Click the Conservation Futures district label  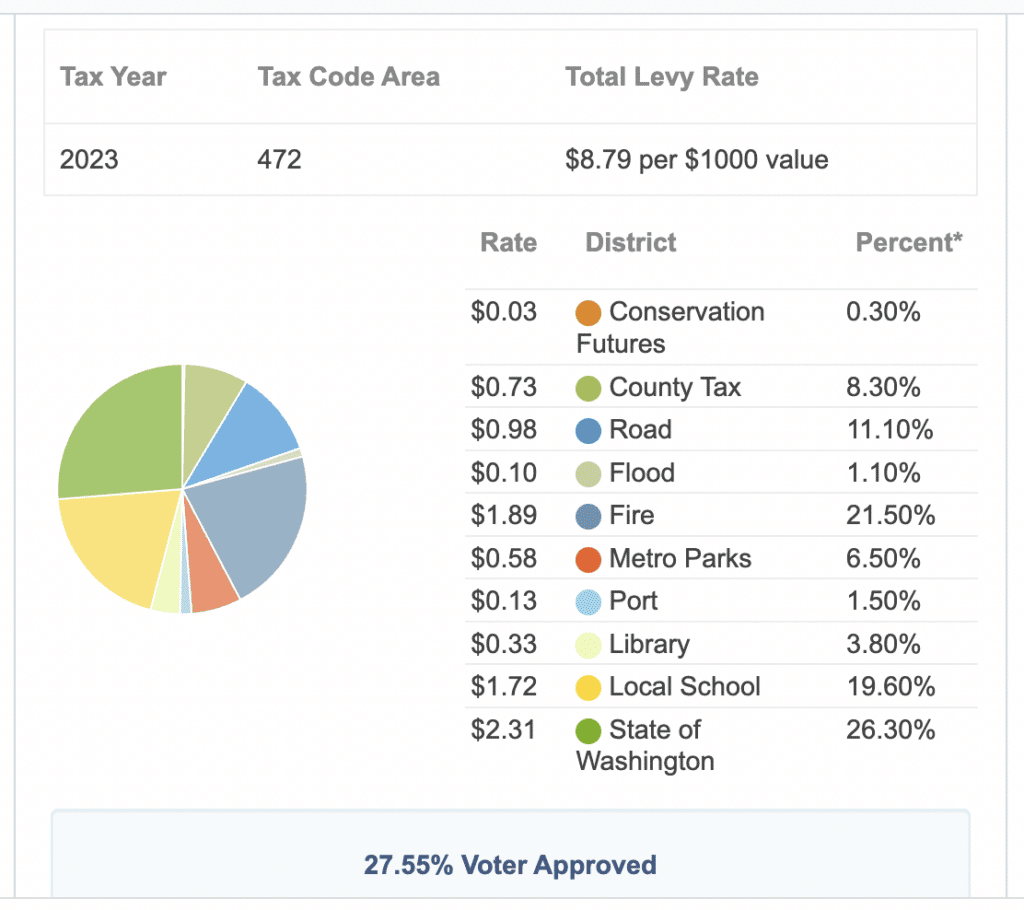point(670,327)
